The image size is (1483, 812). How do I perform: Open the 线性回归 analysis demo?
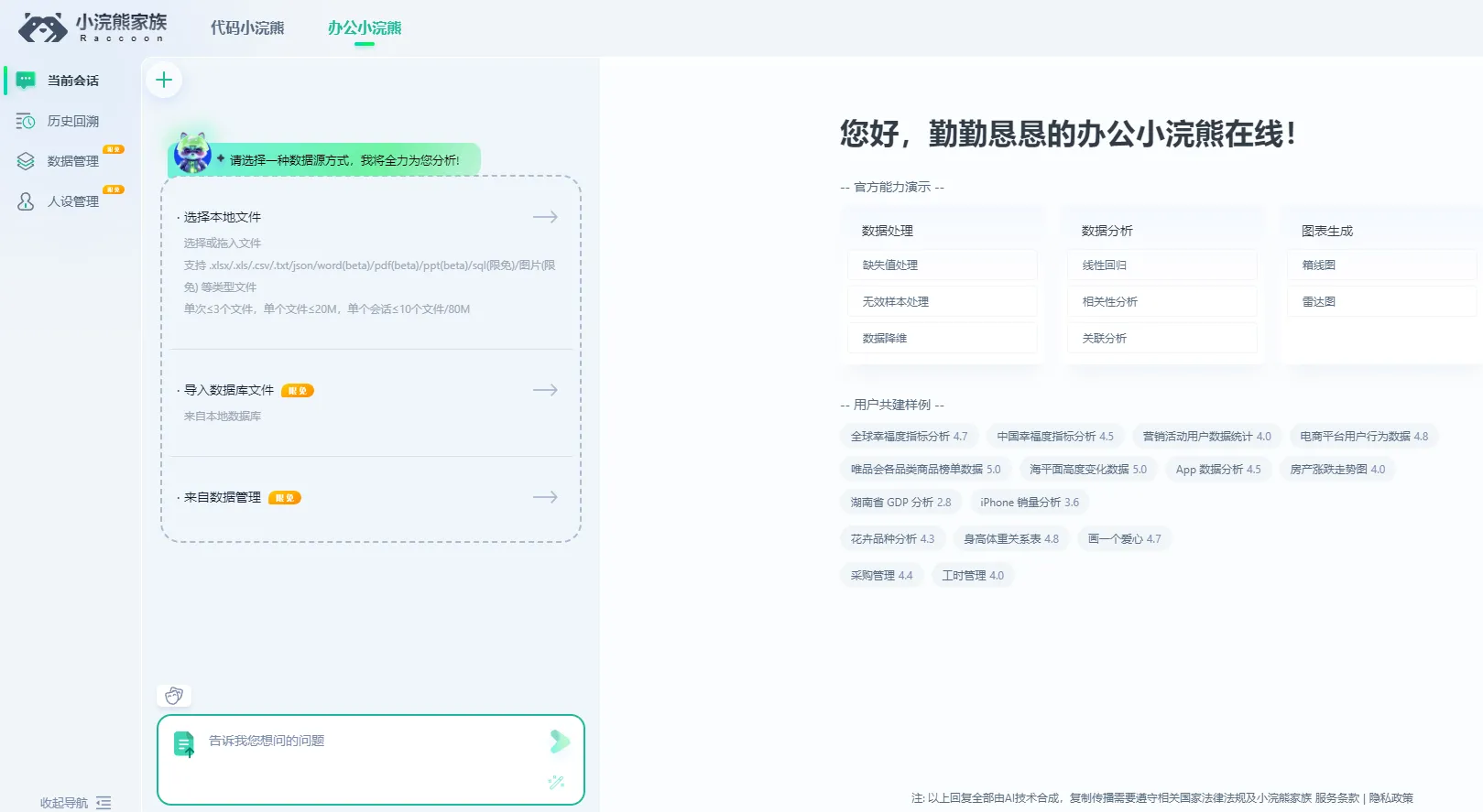1161,265
